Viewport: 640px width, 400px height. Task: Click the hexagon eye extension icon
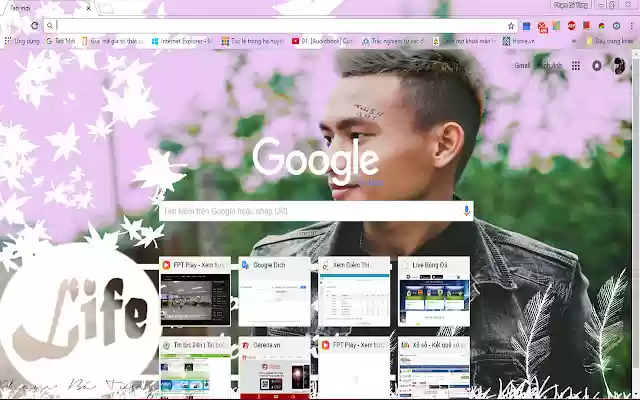click(616, 26)
